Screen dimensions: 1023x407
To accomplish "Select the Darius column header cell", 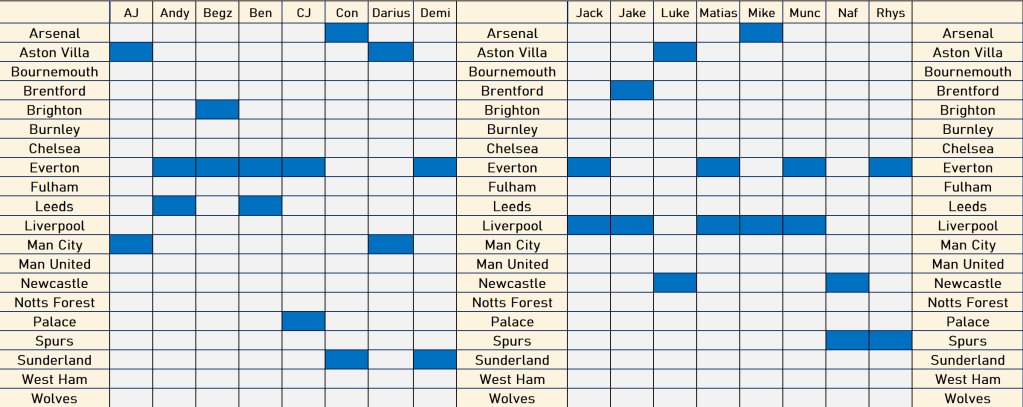I will [x=391, y=13].
